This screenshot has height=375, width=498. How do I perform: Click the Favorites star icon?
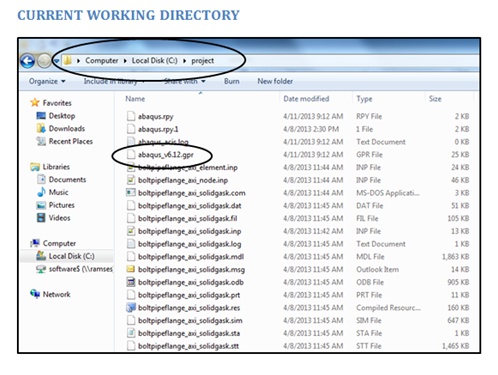click(x=35, y=102)
